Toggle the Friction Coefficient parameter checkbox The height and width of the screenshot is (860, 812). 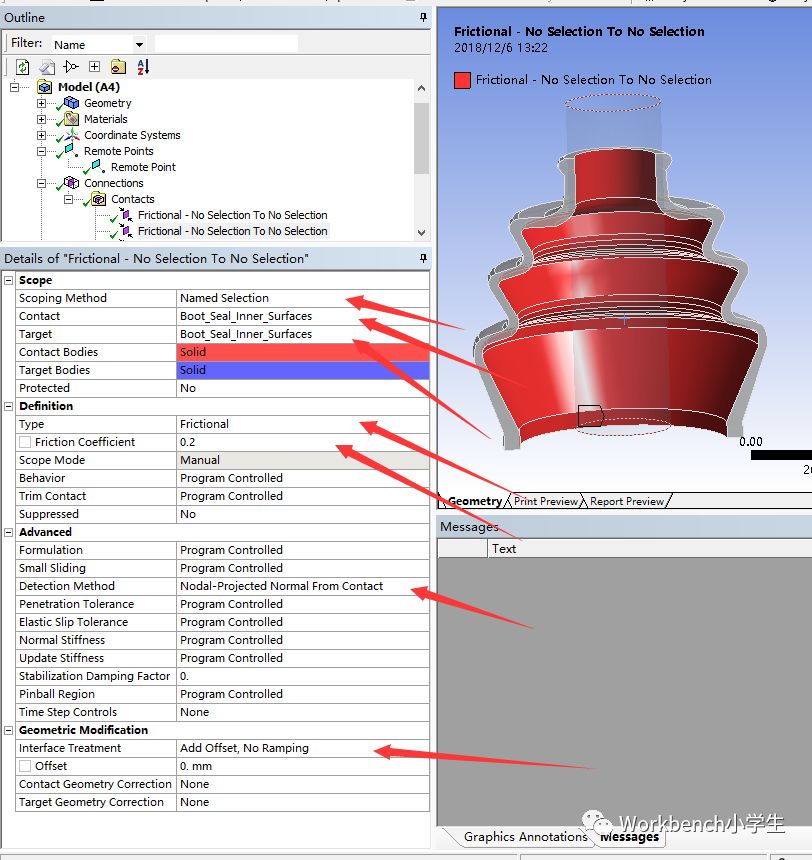(x=25, y=442)
